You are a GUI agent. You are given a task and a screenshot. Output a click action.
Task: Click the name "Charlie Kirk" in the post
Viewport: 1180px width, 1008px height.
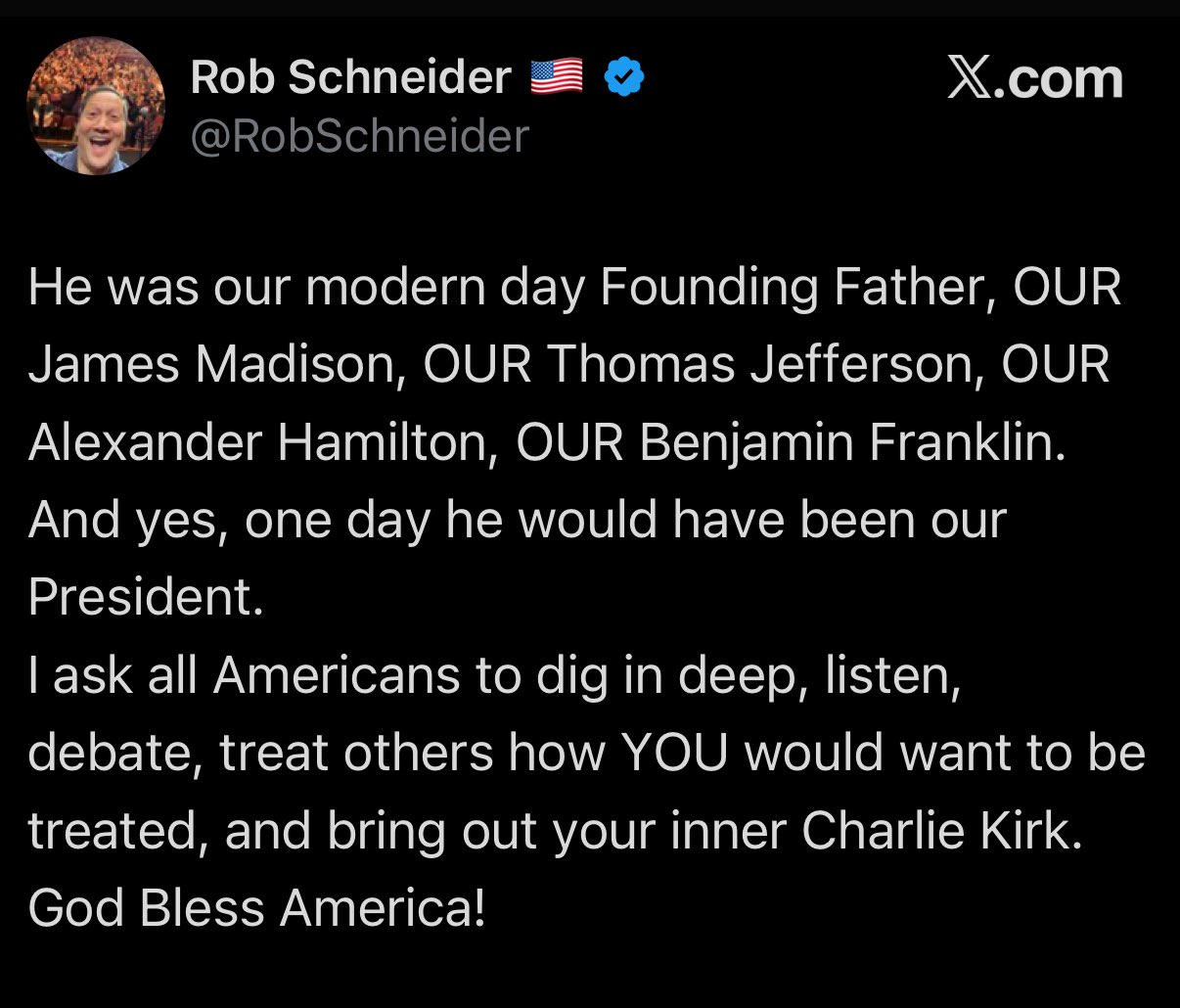(x=942, y=831)
